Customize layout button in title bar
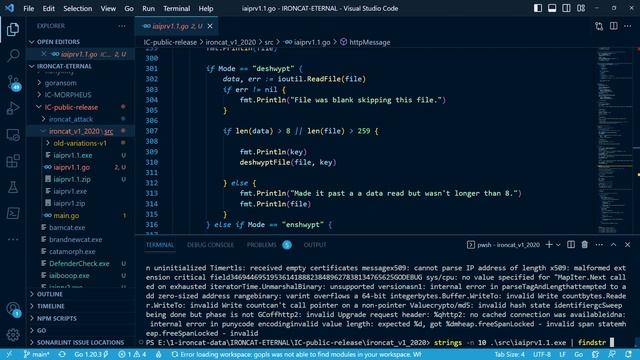 pyautogui.click(x=581, y=8)
